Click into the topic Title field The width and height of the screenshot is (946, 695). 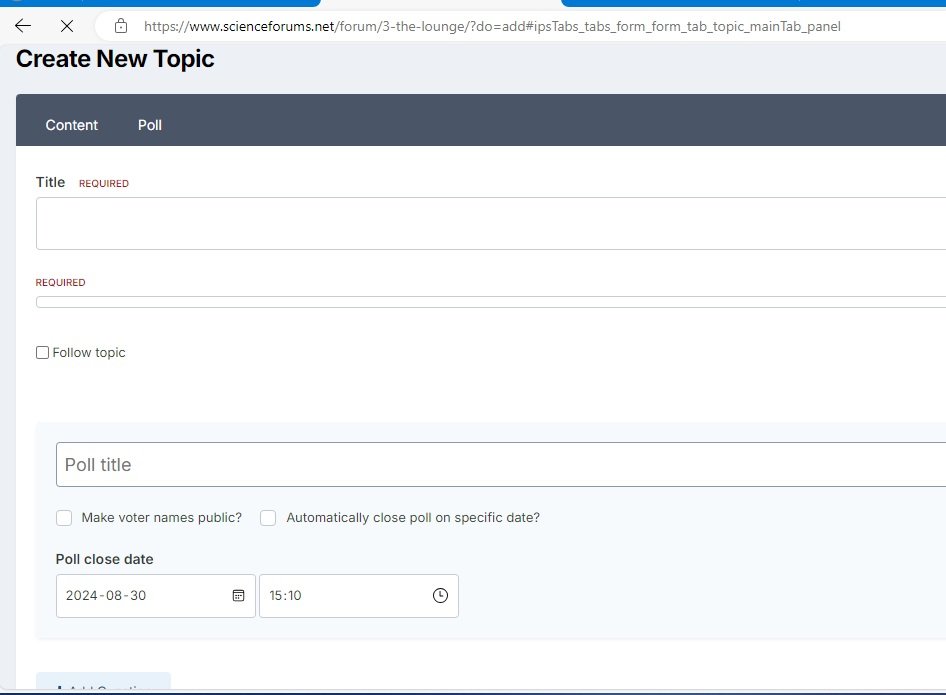point(490,223)
